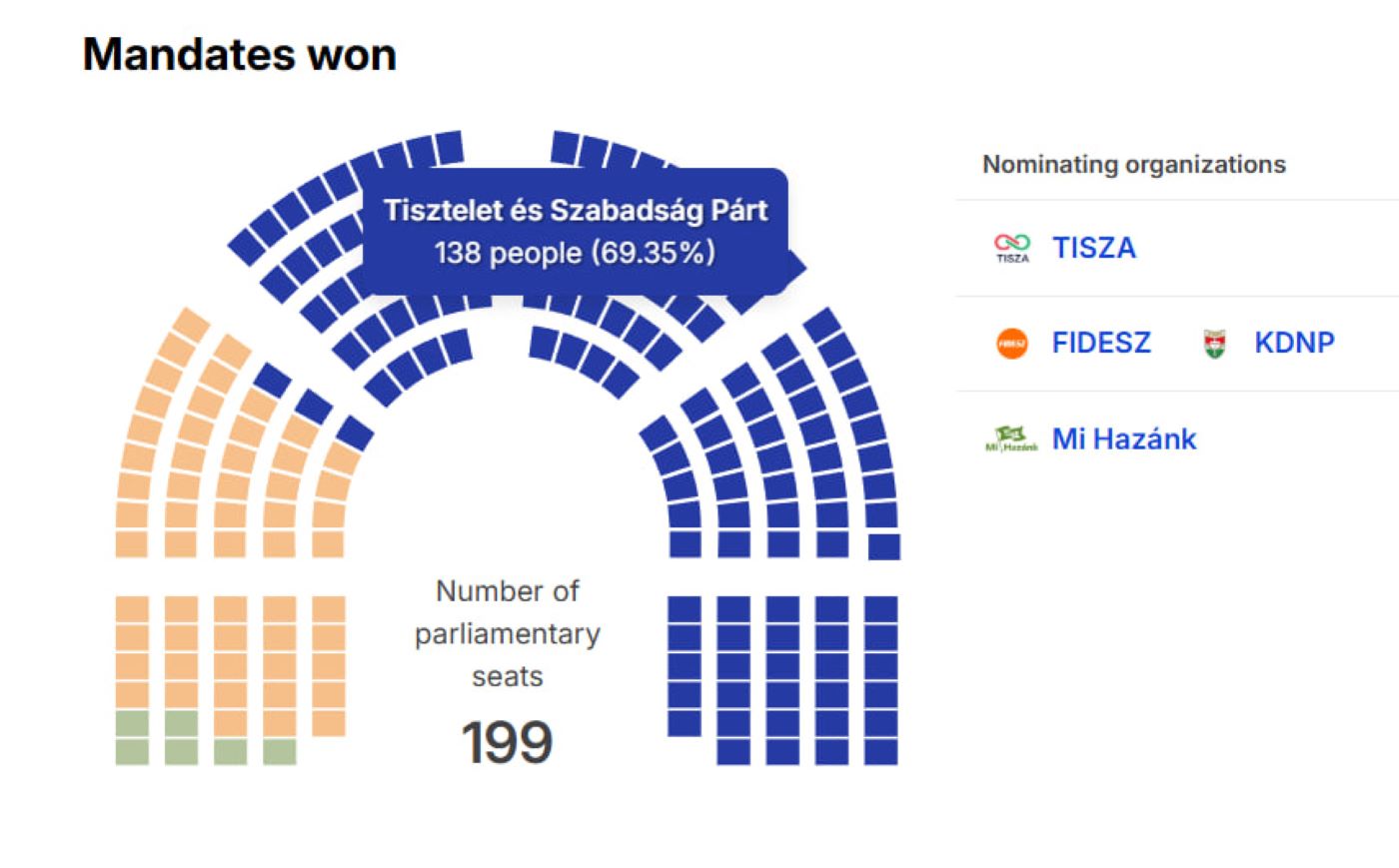
Task: Open the Mi Hazánk link
Action: pos(1124,438)
